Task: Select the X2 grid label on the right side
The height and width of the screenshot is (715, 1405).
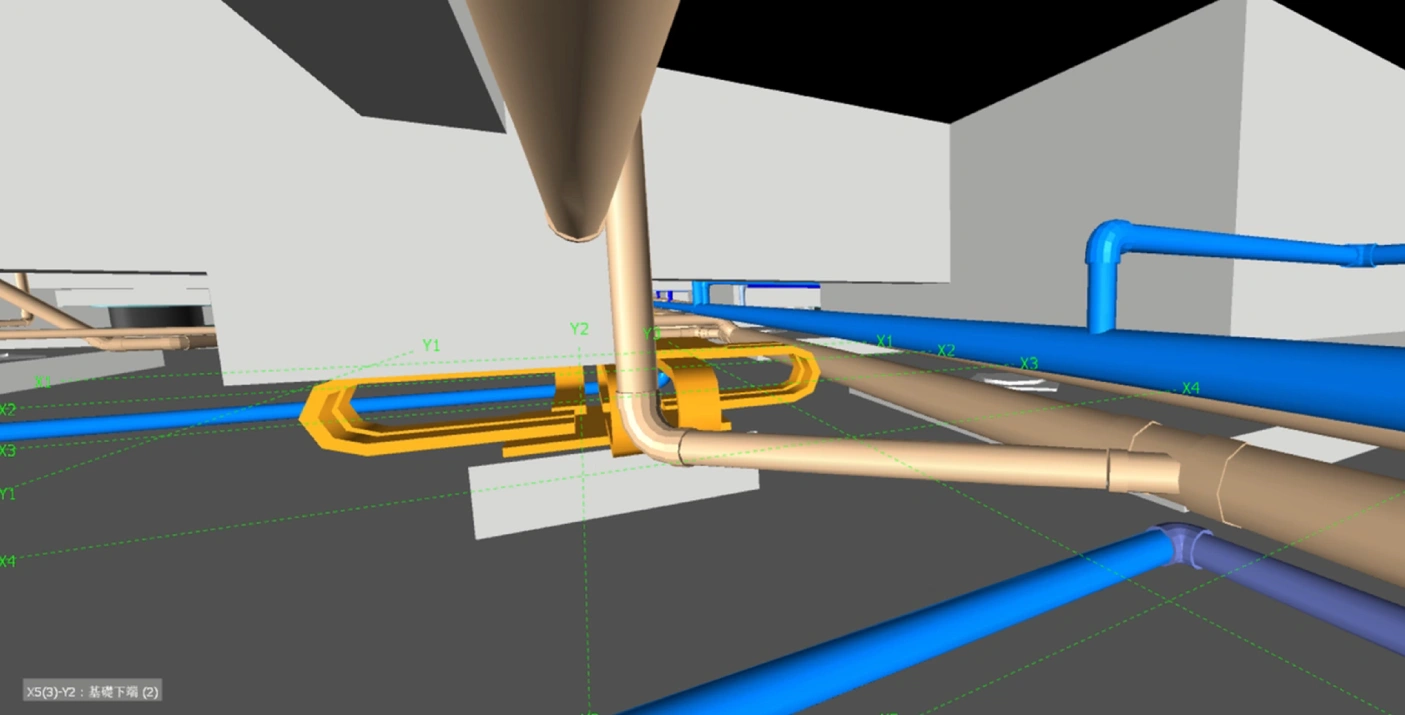Action: click(x=945, y=351)
